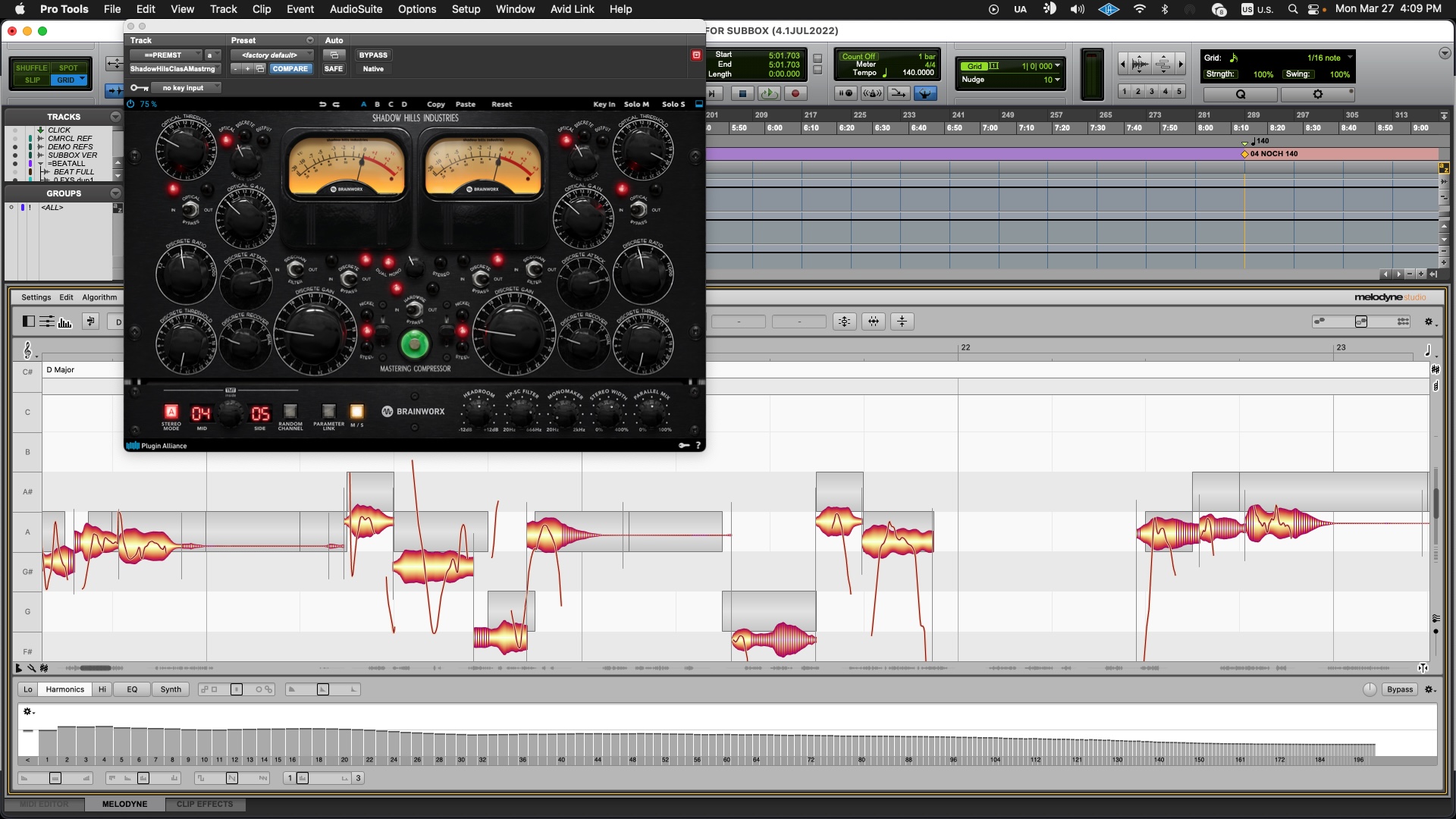Open plugin preset factory default dropdown
The width and height of the screenshot is (1456, 819).
pyautogui.click(x=273, y=55)
